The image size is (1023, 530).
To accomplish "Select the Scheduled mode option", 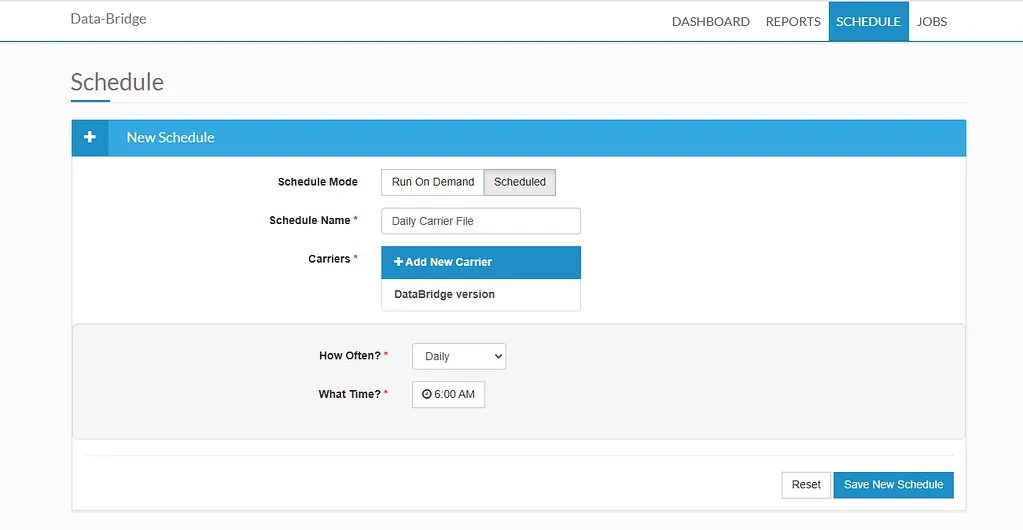I will point(519,182).
